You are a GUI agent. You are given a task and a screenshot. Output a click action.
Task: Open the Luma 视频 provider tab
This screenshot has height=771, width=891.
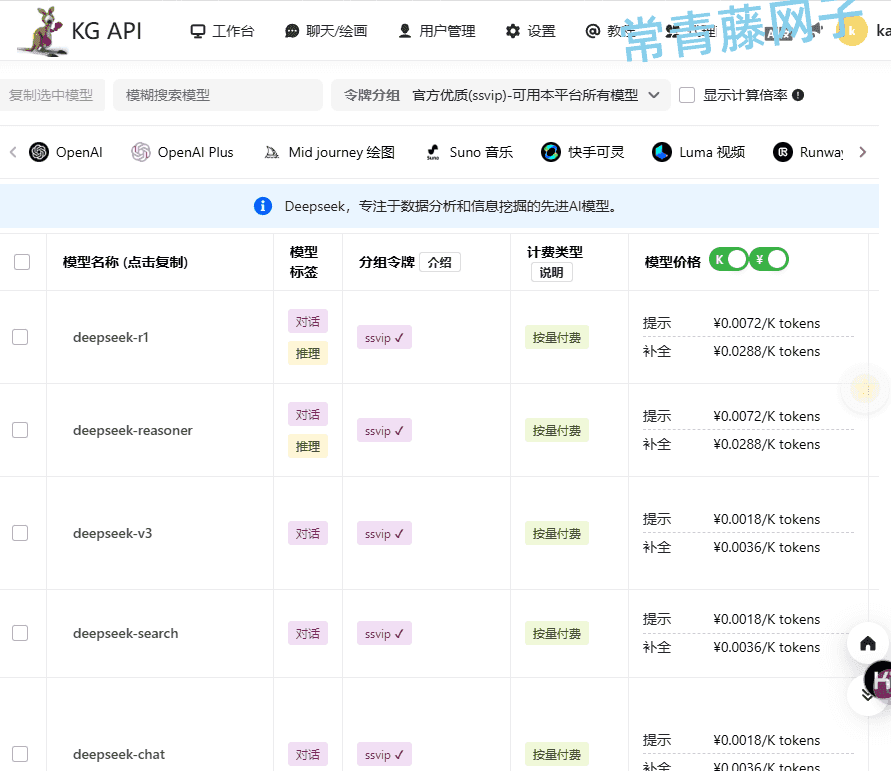coord(698,152)
